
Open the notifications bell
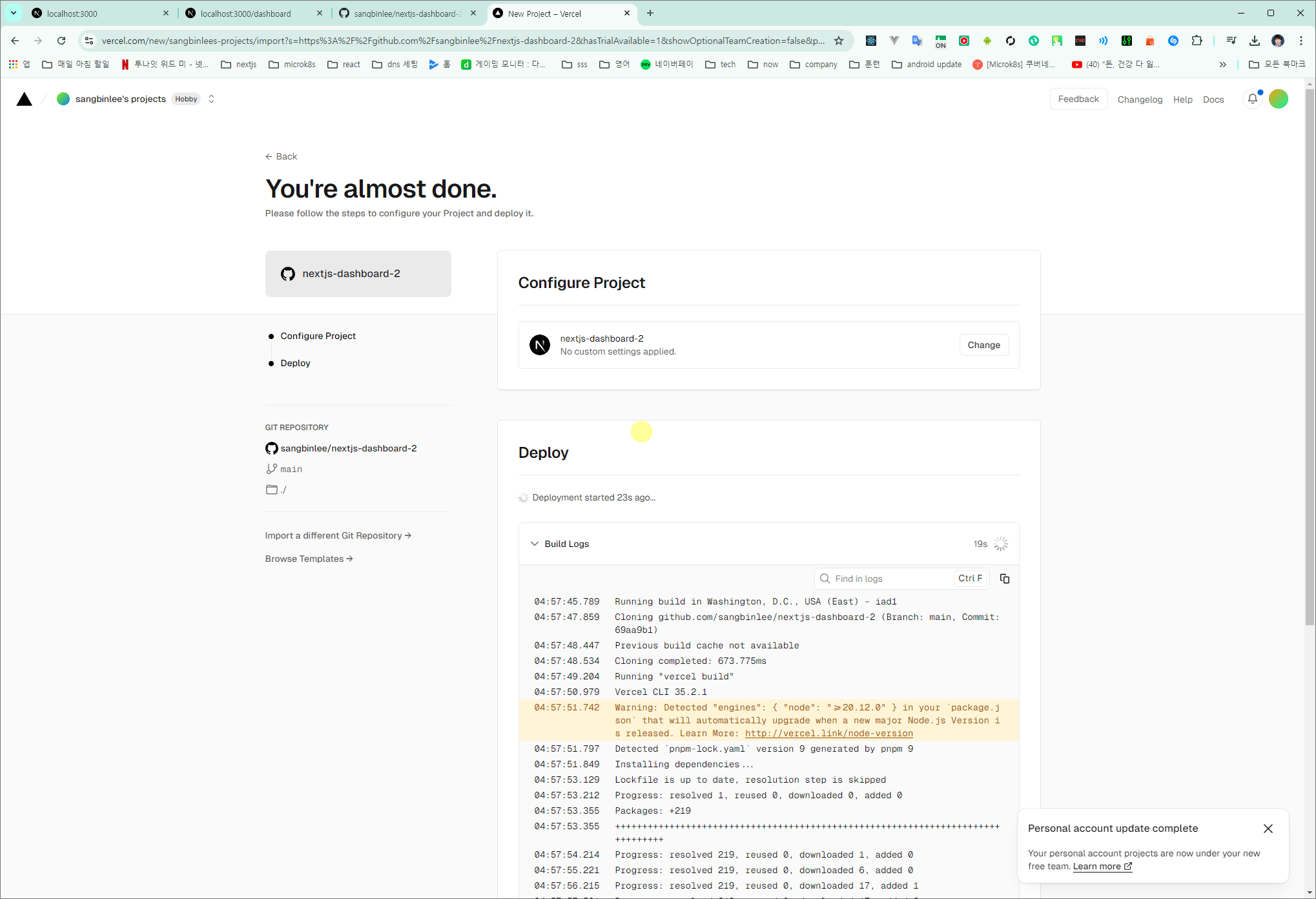tap(1252, 99)
